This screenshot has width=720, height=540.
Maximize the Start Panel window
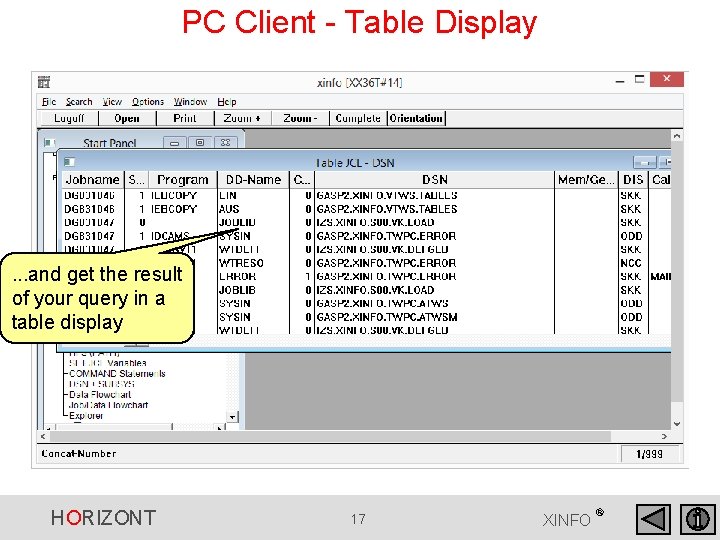200,143
